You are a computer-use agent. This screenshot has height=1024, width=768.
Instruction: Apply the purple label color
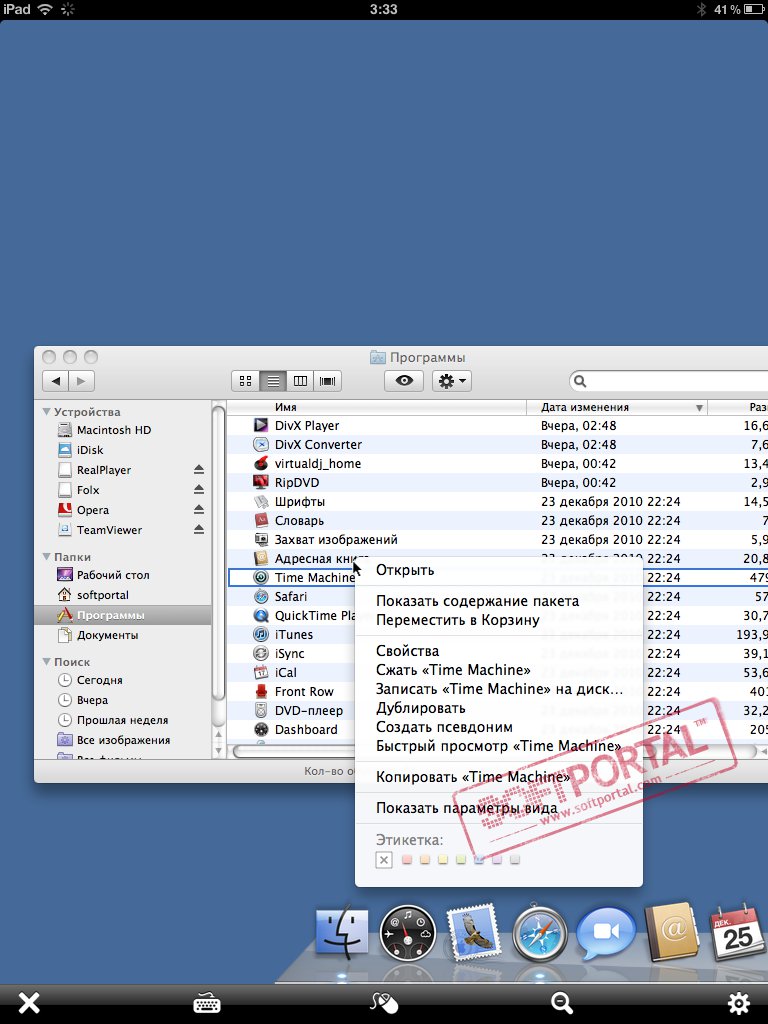[497, 860]
